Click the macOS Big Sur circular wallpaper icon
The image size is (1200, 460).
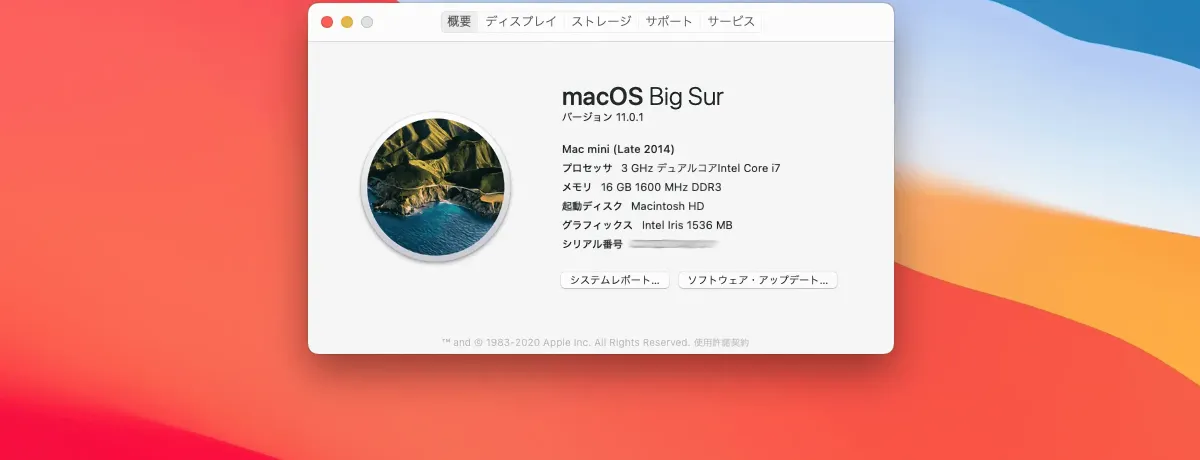(x=435, y=187)
